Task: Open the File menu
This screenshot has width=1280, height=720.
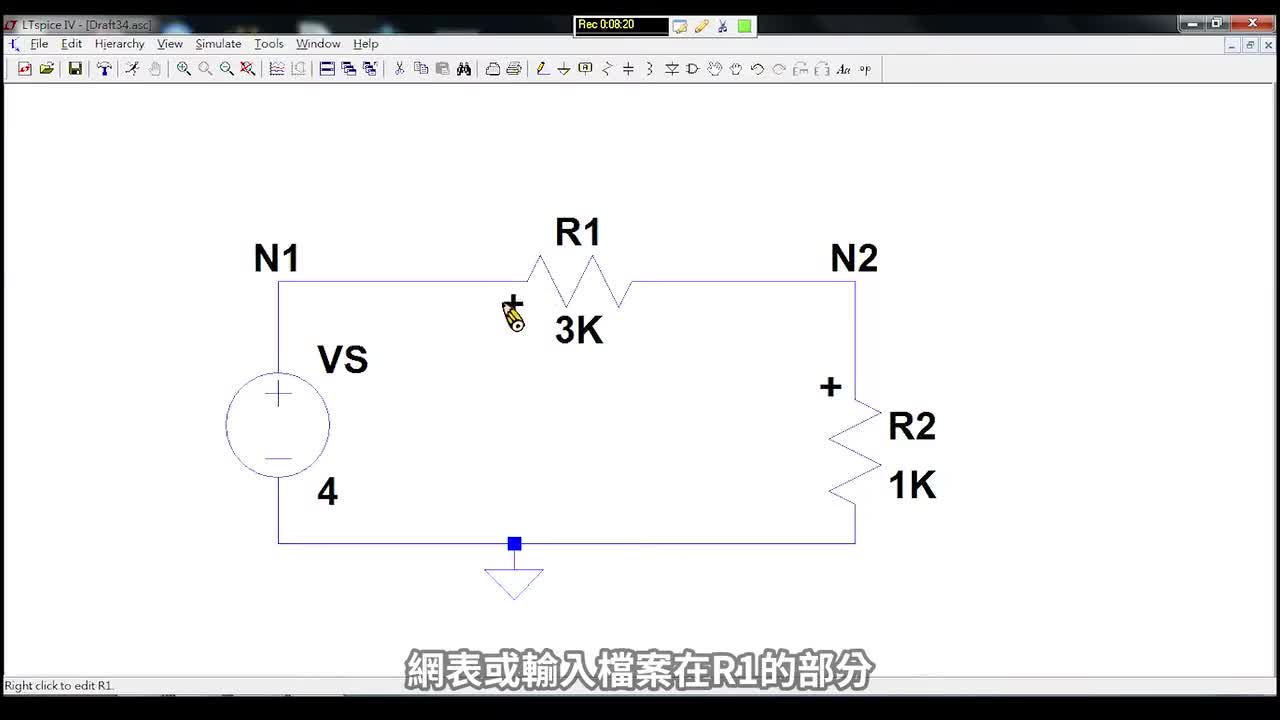Action: click(x=39, y=44)
